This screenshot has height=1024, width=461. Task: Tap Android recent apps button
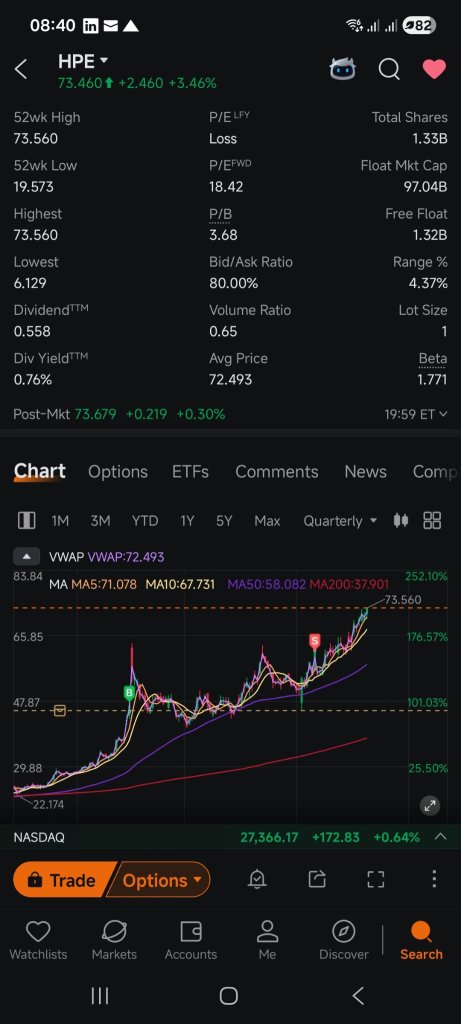click(100, 996)
